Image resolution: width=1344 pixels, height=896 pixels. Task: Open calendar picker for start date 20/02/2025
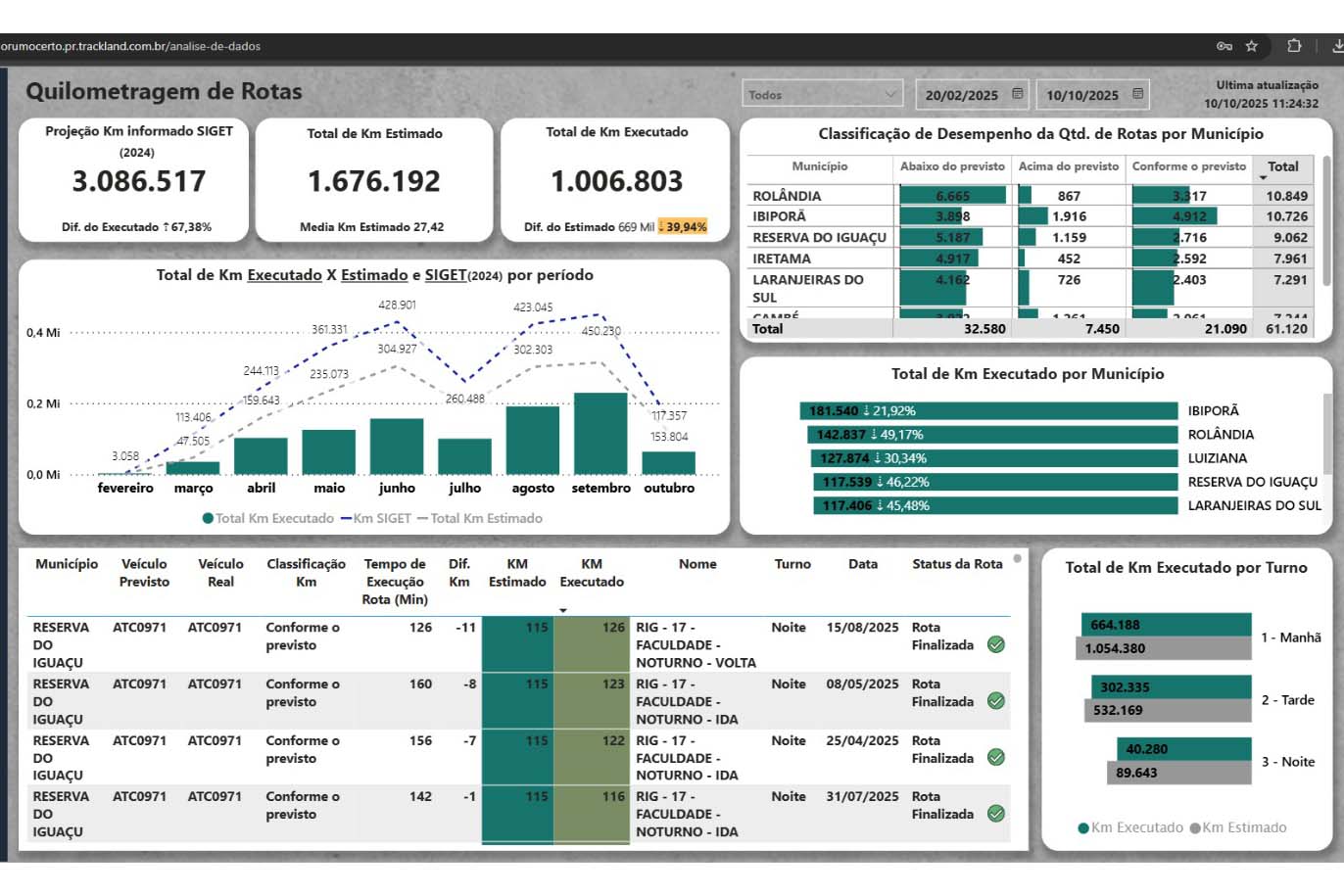[1018, 94]
